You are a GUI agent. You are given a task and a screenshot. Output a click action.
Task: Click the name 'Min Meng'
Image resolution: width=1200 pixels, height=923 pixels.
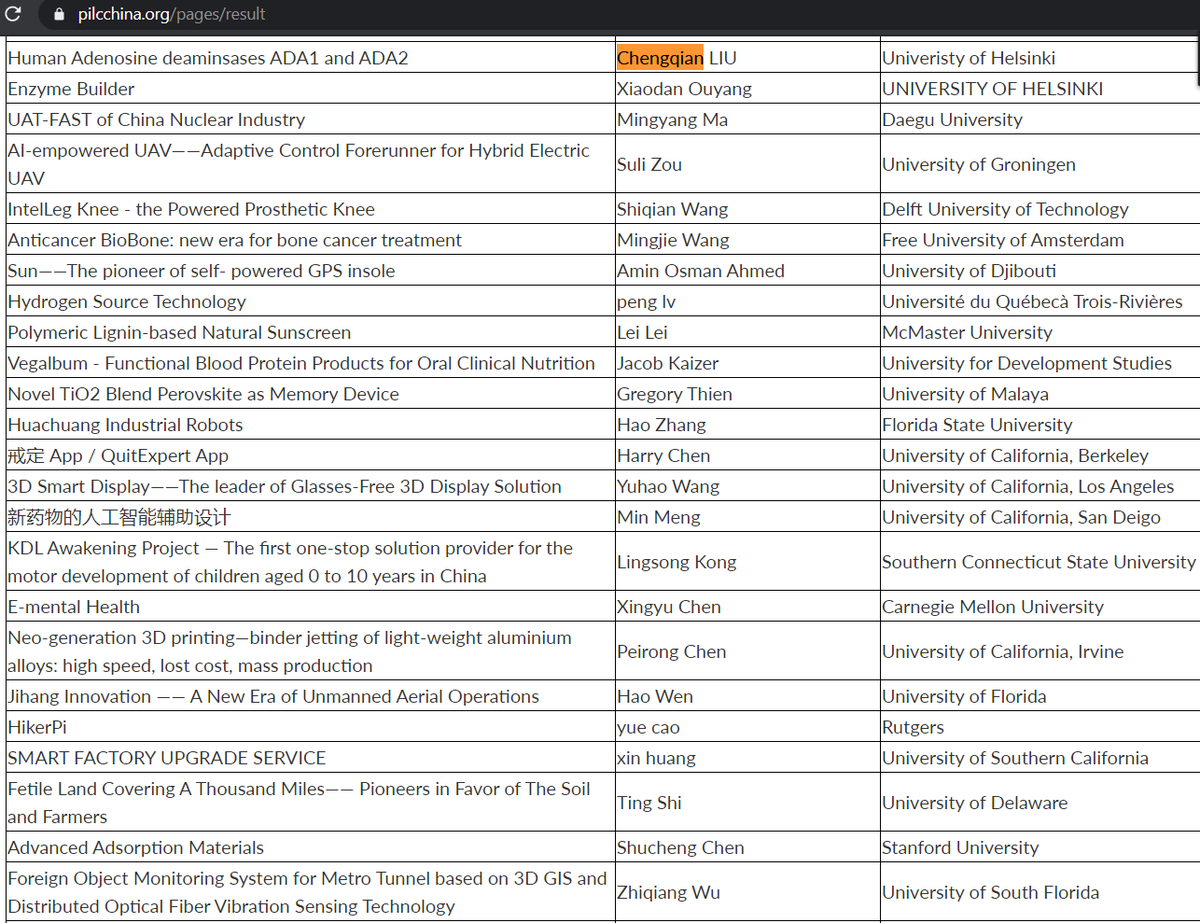[x=658, y=518]
